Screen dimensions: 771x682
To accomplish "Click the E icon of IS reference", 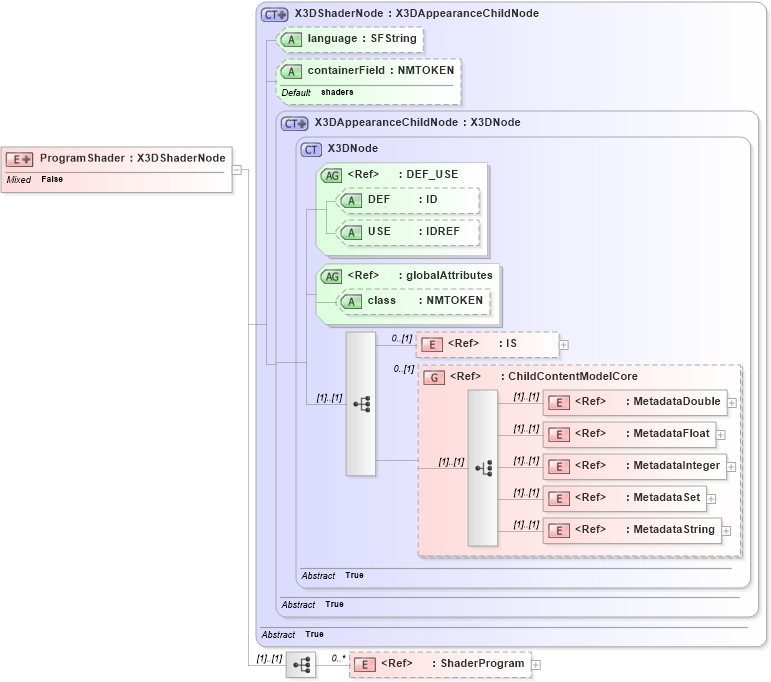I will click(432, 345).
